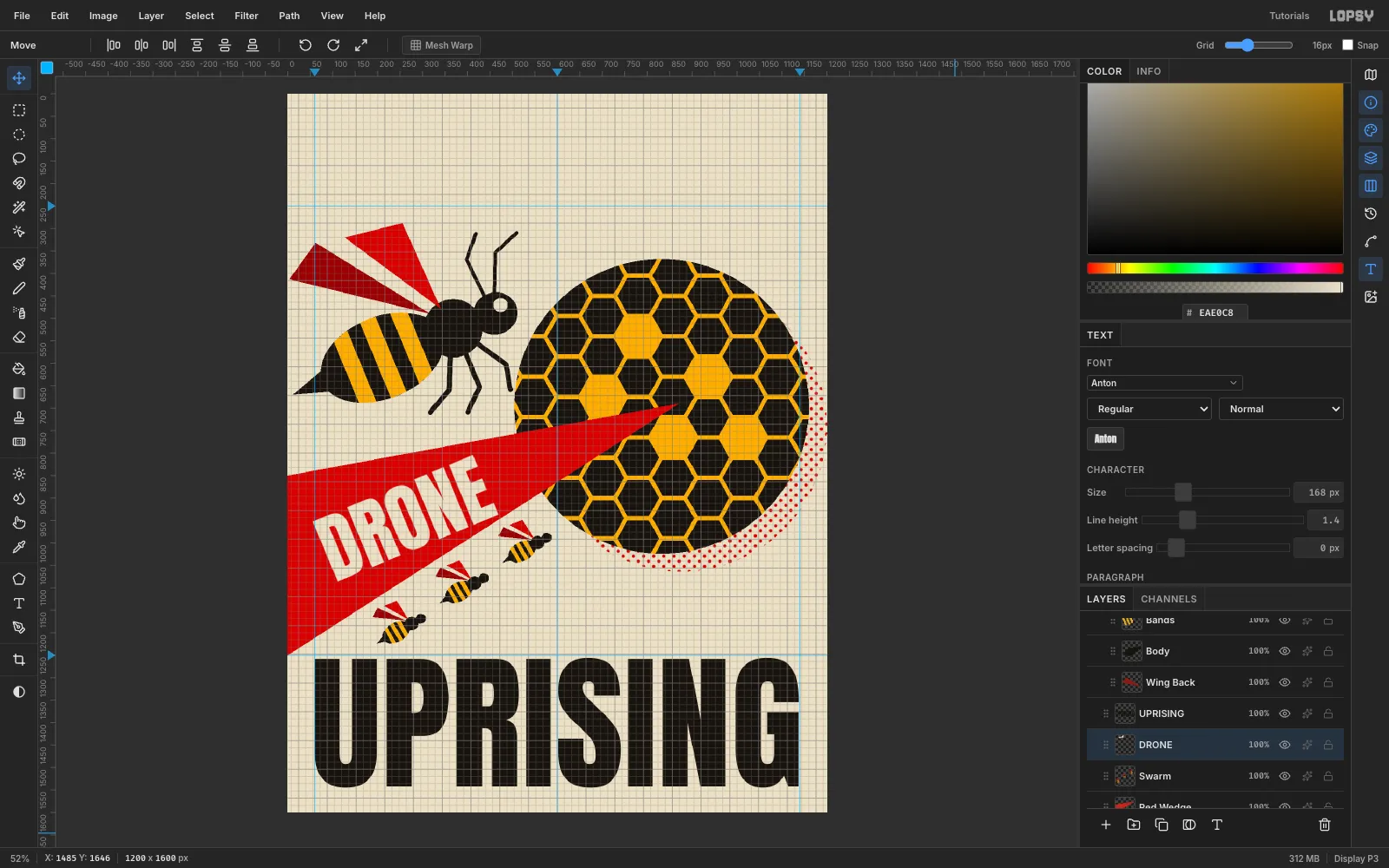Select the Lasso tool

click(19, 159)
